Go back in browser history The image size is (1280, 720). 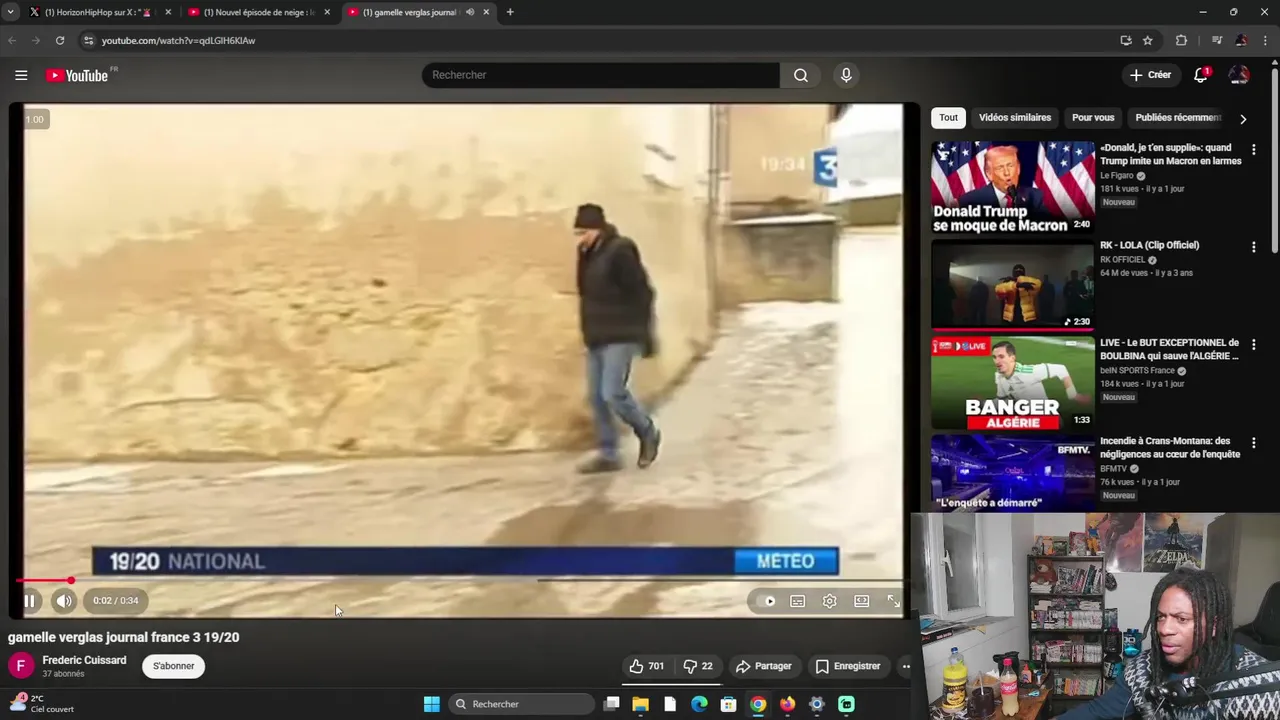pyautogui.click(x=12, y=41)
